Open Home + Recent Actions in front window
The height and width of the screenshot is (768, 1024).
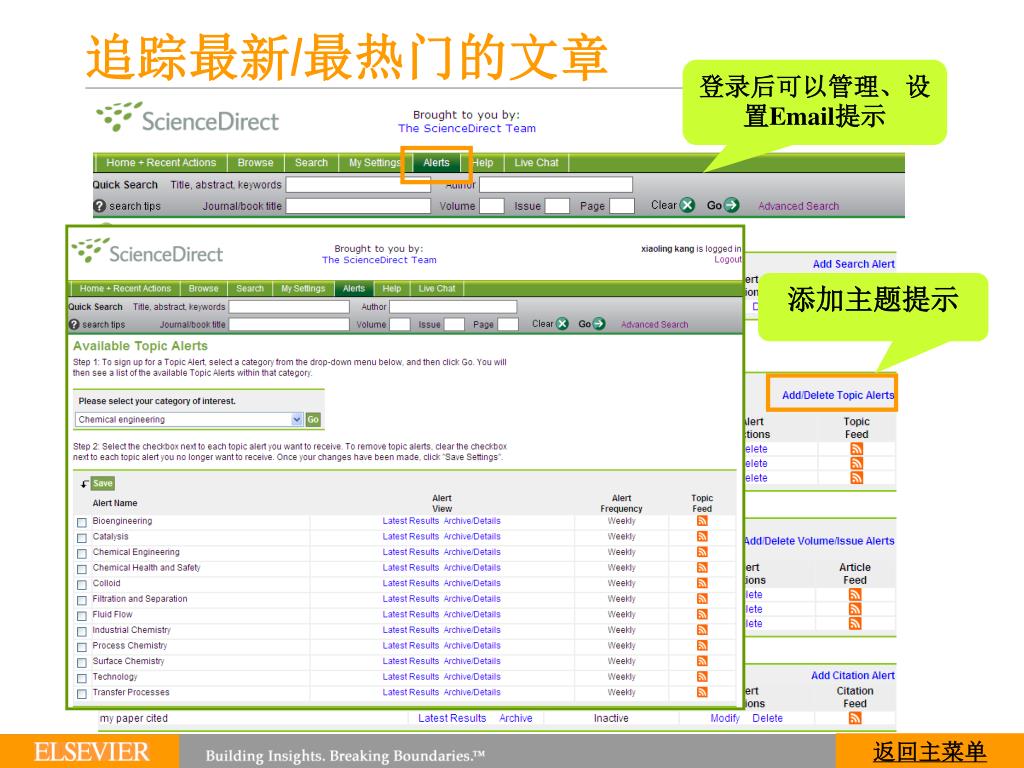coord(125,289)
